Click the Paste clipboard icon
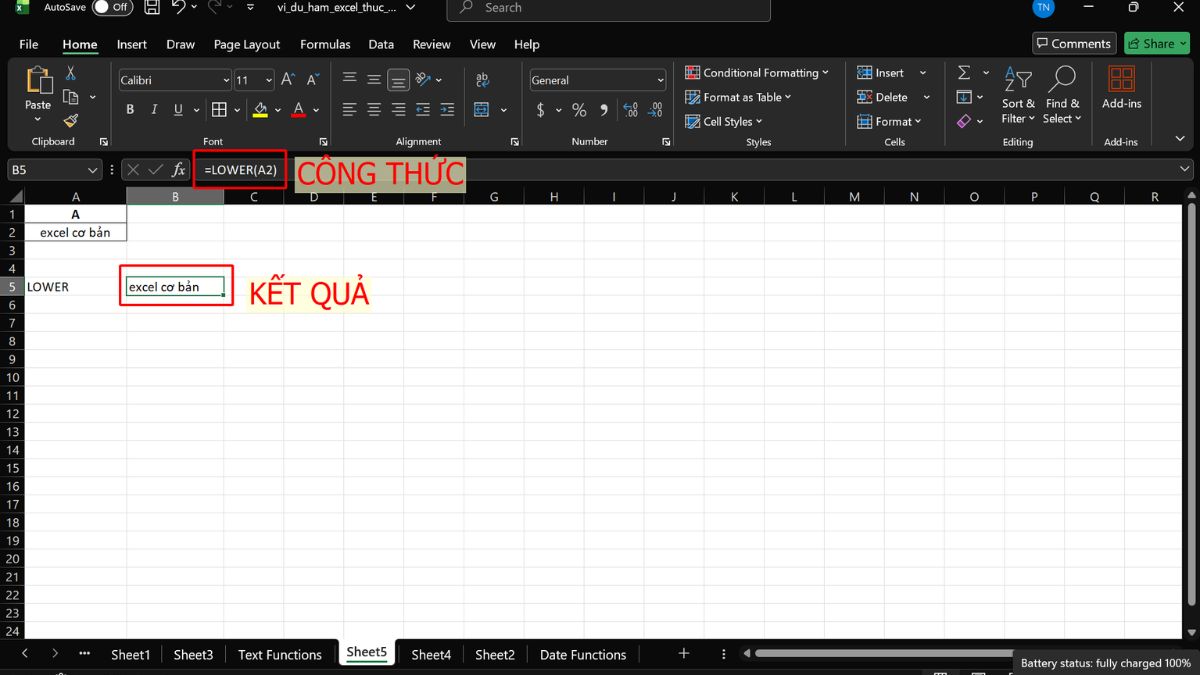 [38, 81]
